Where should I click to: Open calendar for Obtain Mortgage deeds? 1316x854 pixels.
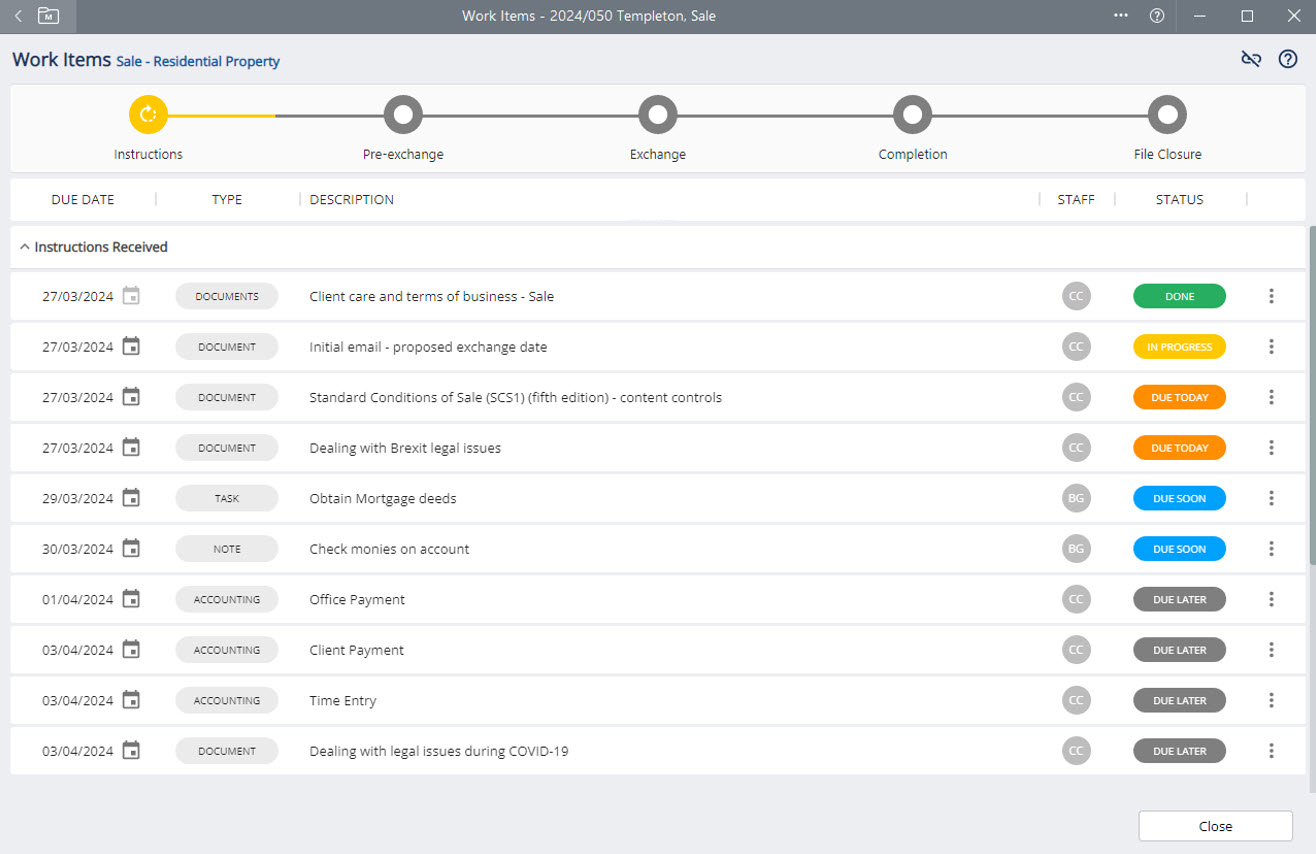[x=131, y=498]
